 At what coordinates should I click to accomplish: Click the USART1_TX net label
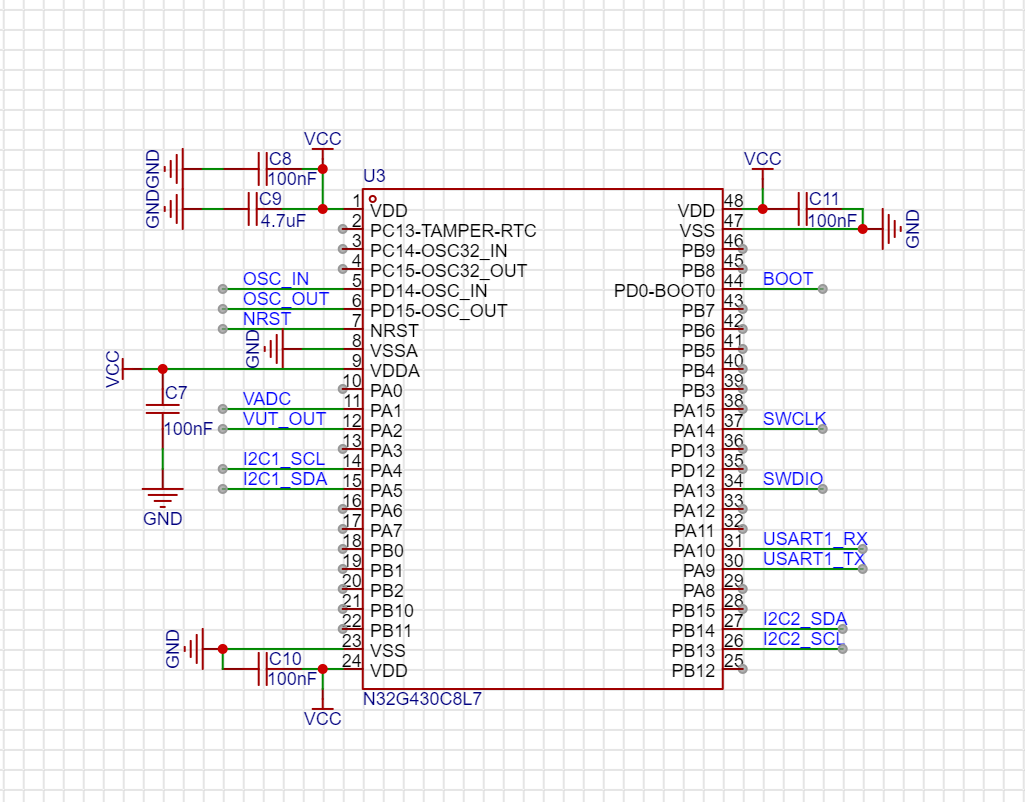[813, 559]
